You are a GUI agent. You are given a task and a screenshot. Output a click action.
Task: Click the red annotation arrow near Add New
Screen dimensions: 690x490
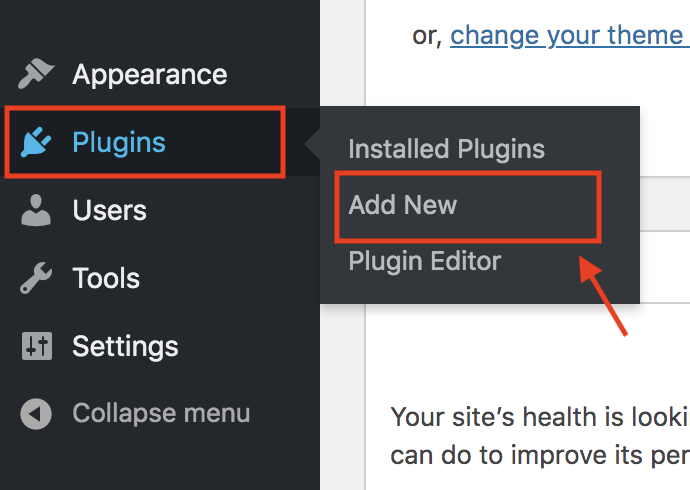(x=602, y=296)
